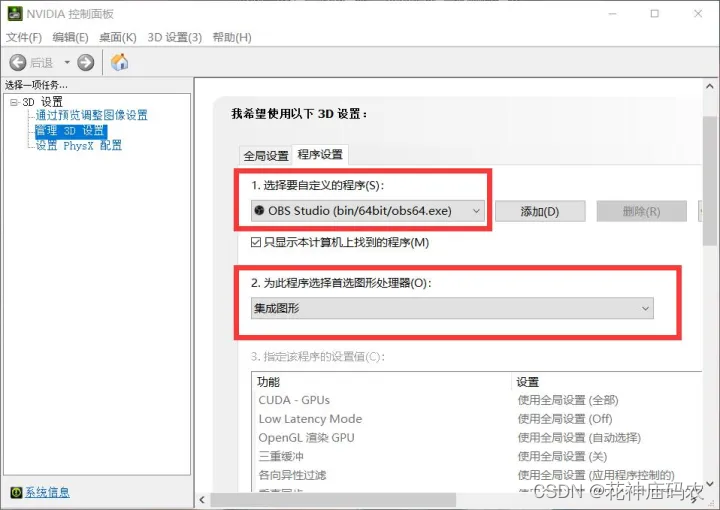Select 管理 3D 设置 tree item

pos(71,131)
